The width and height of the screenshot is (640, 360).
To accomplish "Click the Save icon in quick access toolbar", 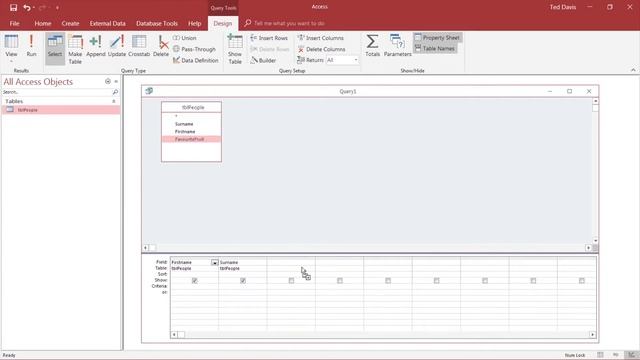I will [13, 7].
